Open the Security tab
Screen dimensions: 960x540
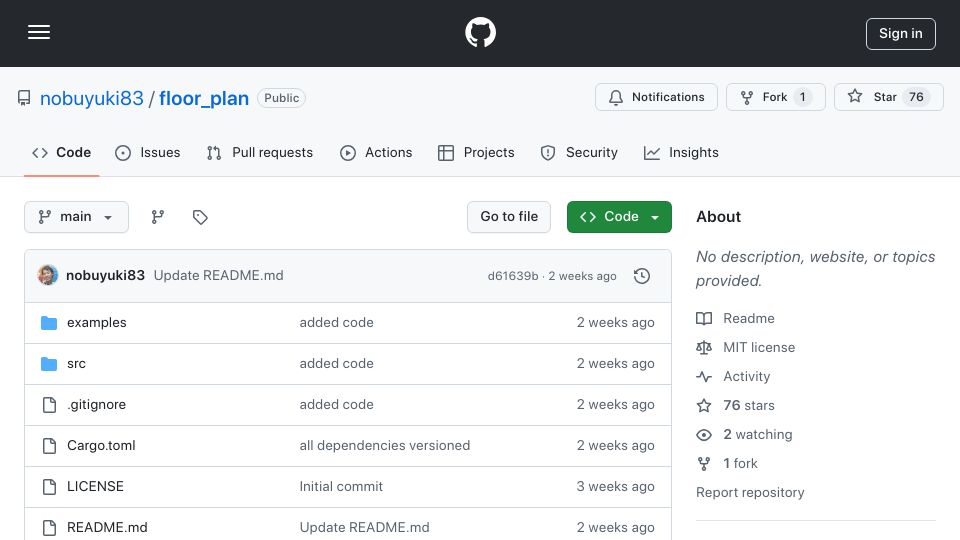(579, 152)
